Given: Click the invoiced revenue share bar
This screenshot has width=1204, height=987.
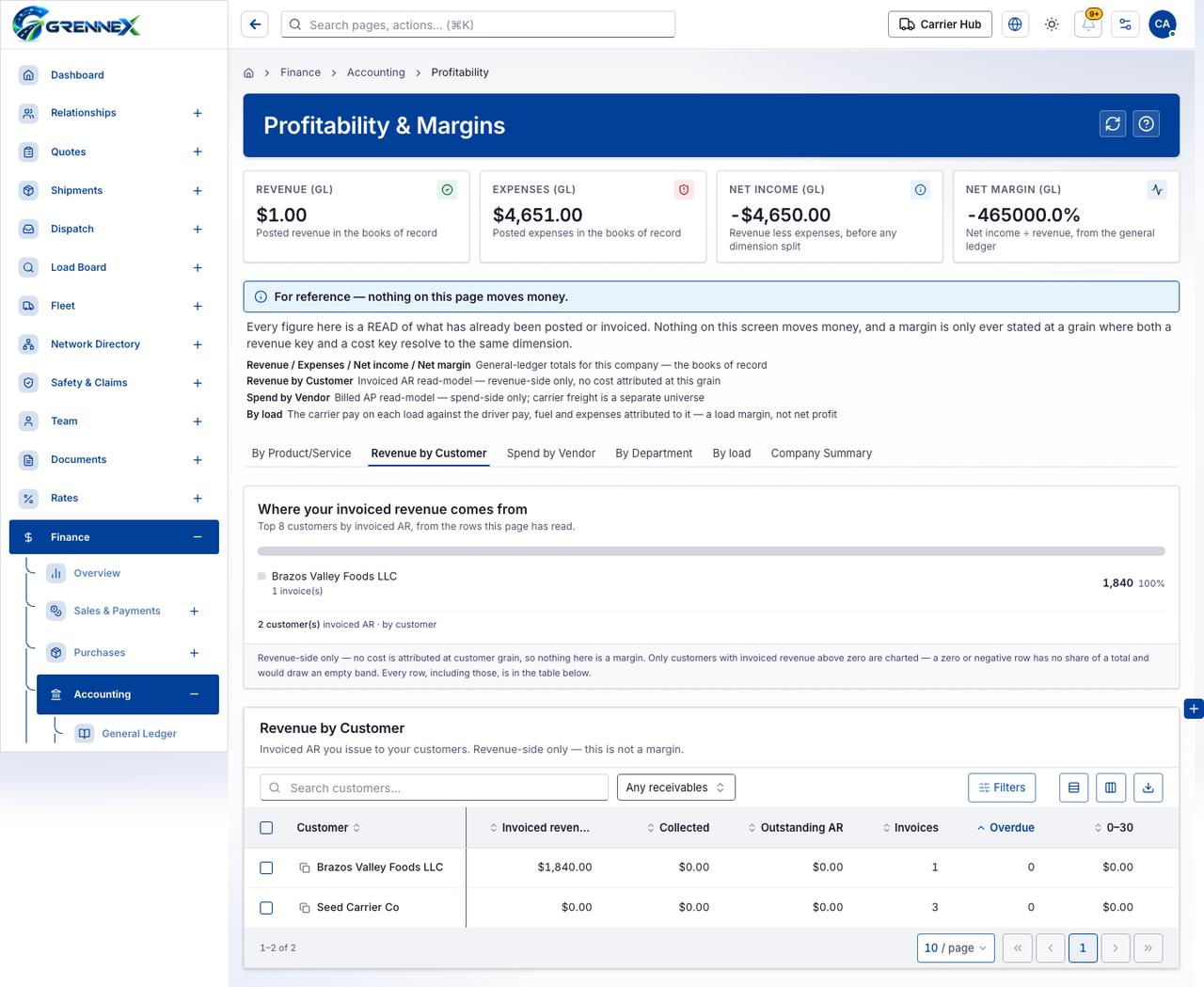Looking at the screenshot, I should [711, 551].
